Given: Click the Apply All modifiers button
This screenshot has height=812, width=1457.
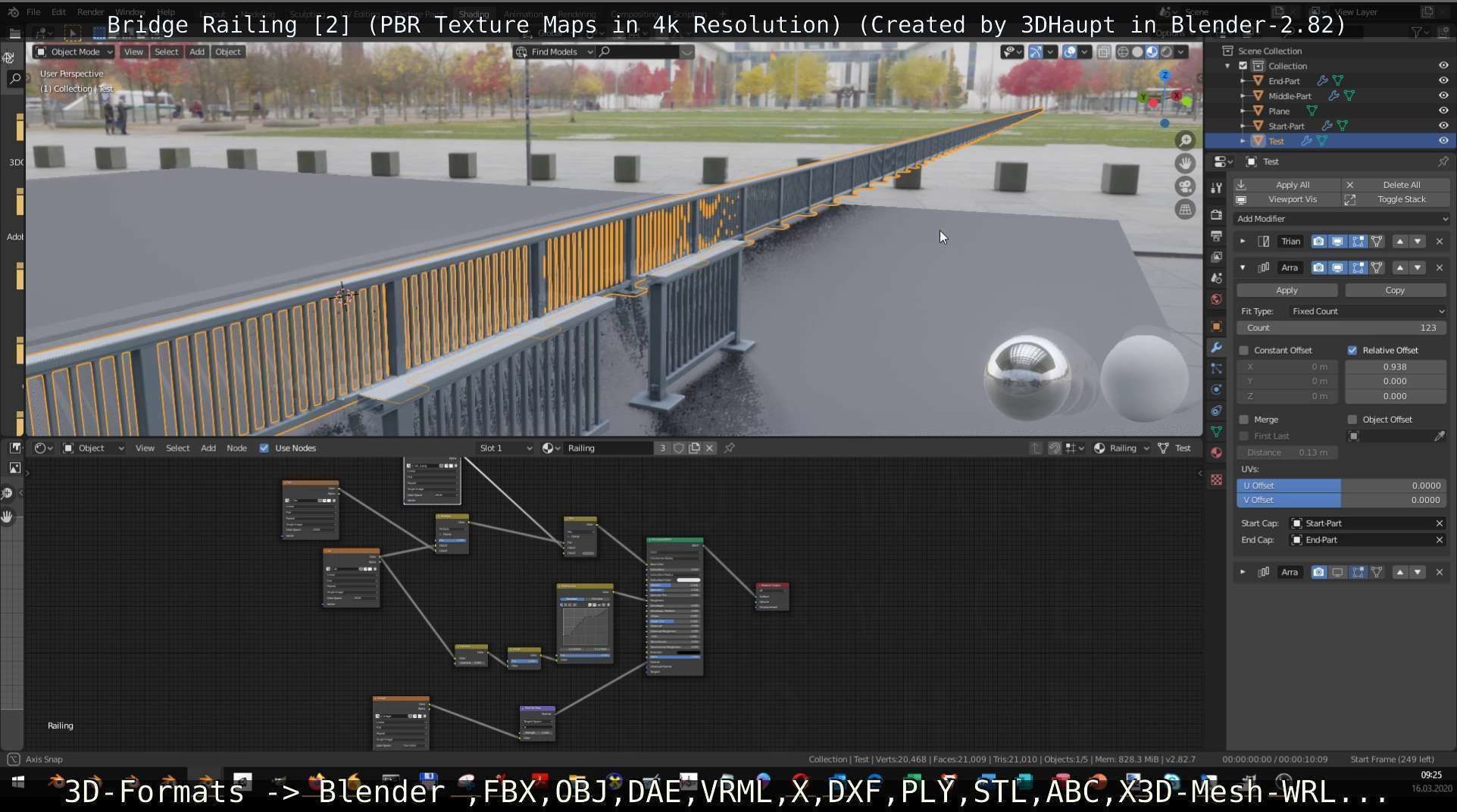Looking at the screenshot, I should pyautogui.click(x=1287, y=185).
